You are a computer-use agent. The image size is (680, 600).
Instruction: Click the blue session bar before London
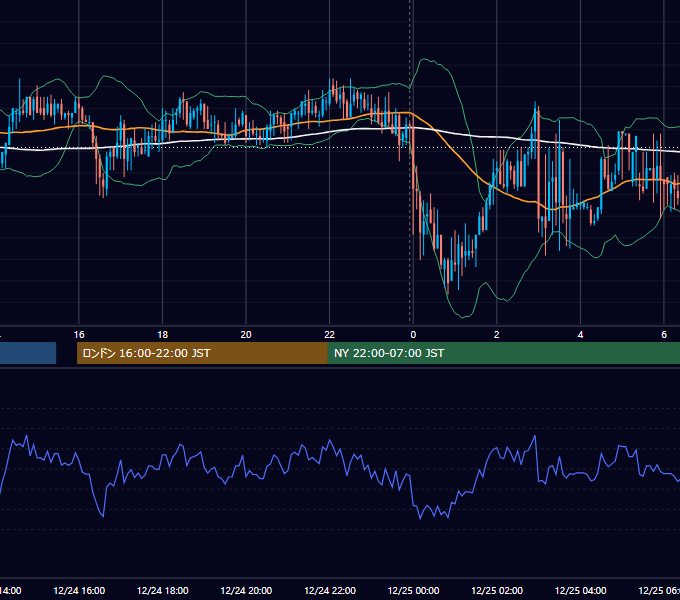click(28, 353)
